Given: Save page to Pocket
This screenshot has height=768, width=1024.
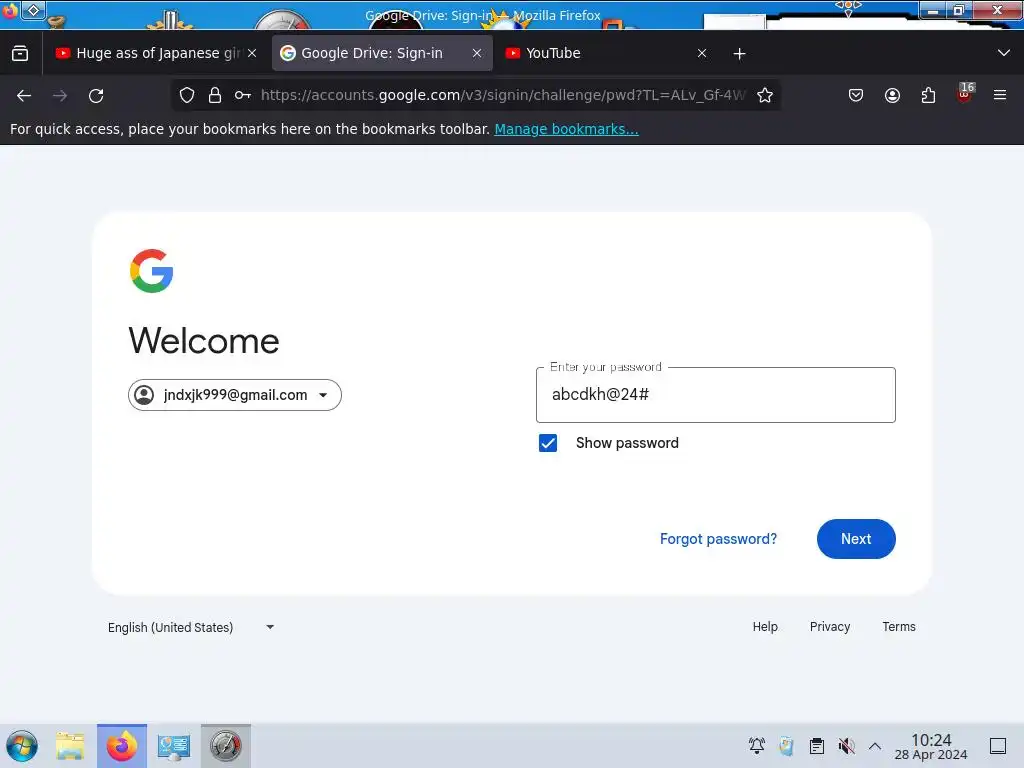Looking at the screenshot, I should click(856, 95).
